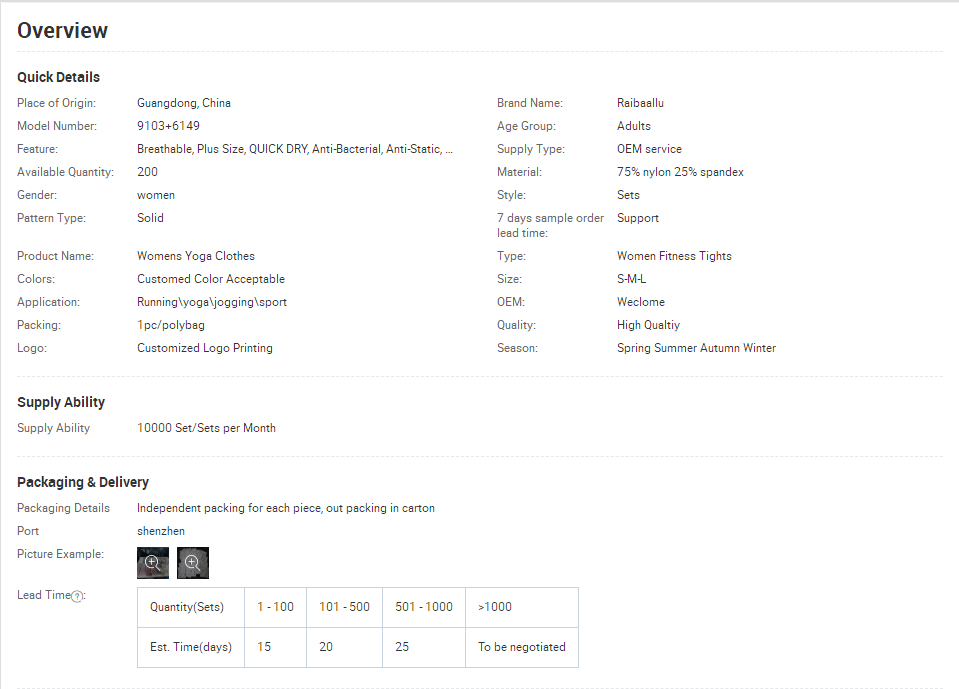The height and width of the screenshot is (689, 959).
Task: Click '10000 Set/Sets per Month' supply text
Action: pos(206,428)
